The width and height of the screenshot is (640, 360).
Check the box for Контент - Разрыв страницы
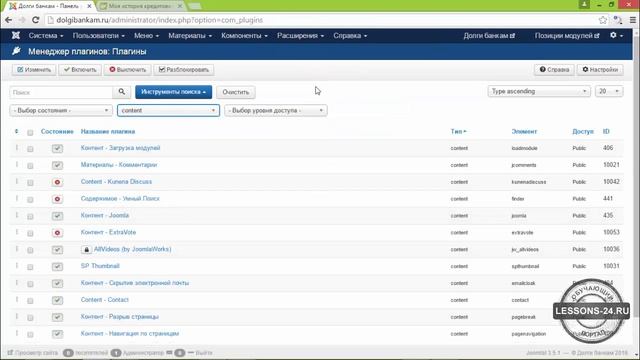pos(30,318)
